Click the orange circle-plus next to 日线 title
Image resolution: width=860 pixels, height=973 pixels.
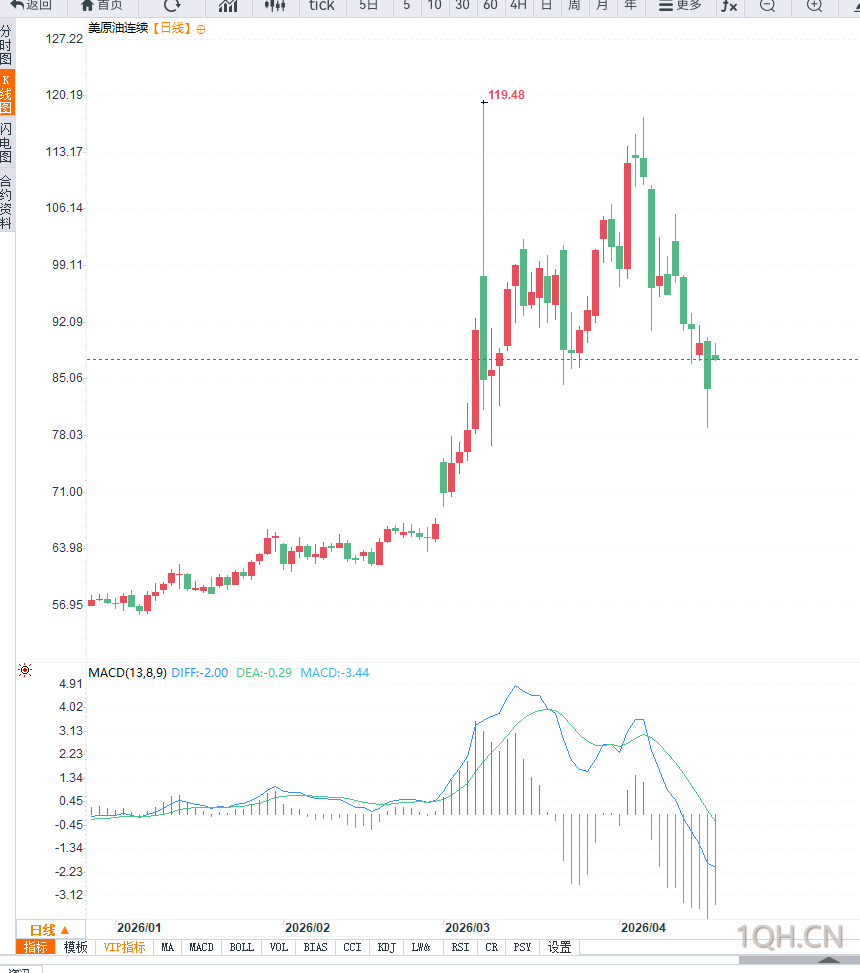click(x=201, y=29)
